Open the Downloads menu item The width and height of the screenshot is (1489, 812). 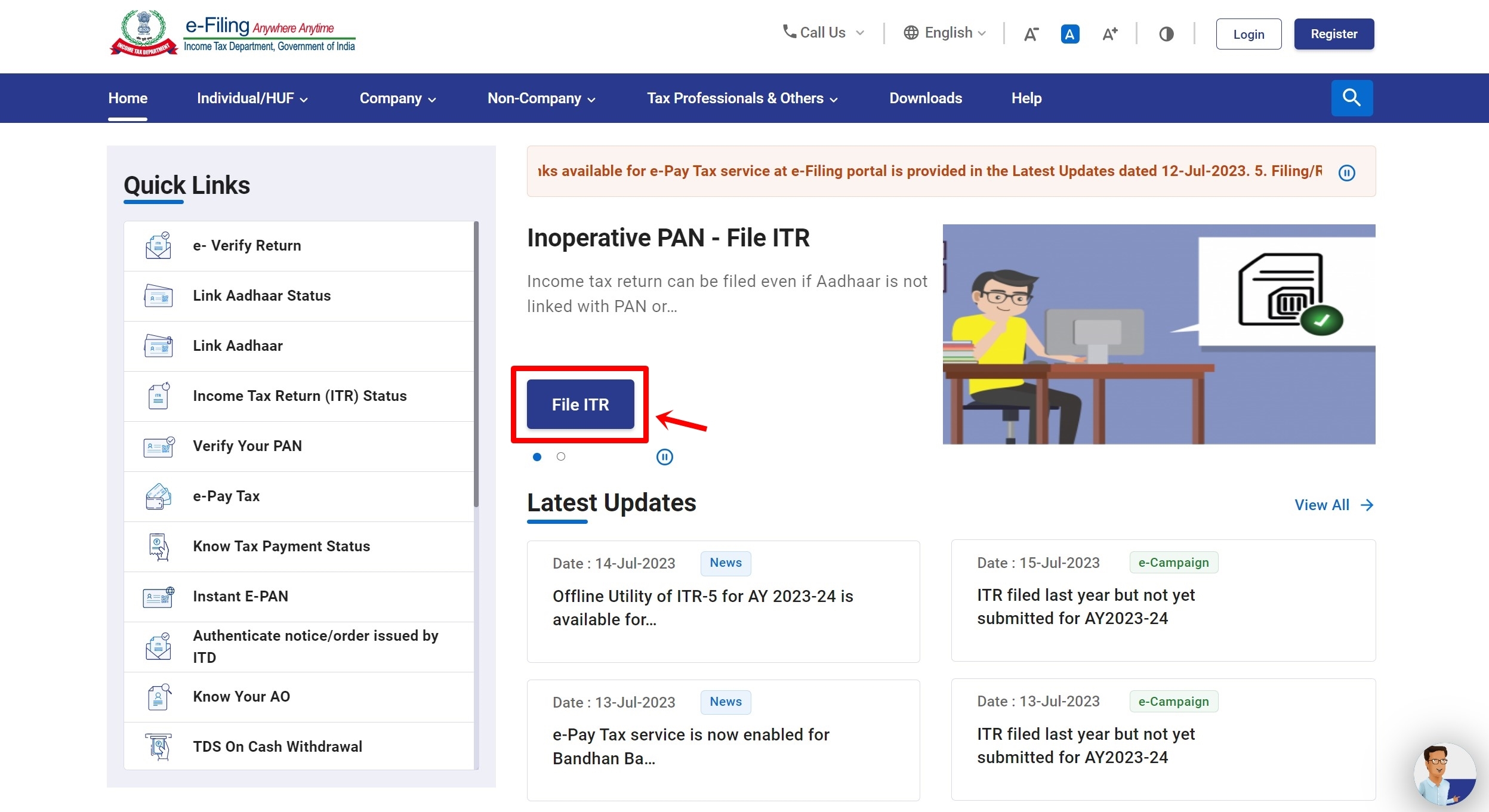(x=926, y=98)
